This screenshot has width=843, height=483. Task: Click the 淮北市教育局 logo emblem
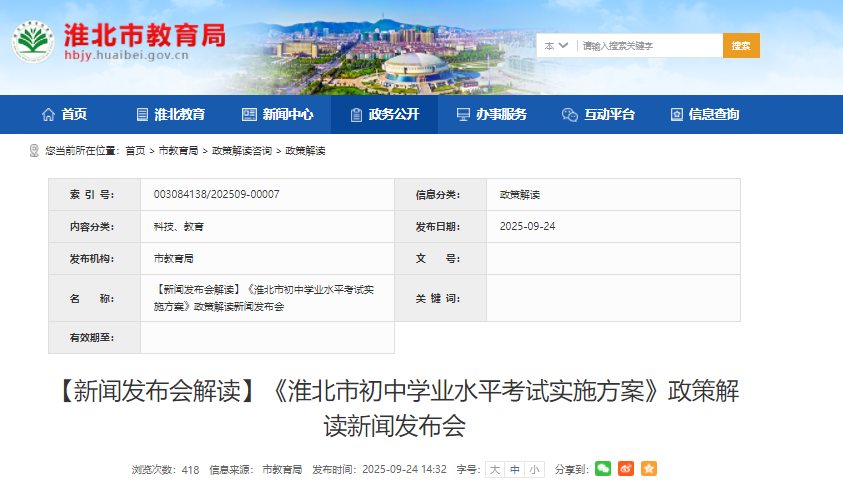34,43
